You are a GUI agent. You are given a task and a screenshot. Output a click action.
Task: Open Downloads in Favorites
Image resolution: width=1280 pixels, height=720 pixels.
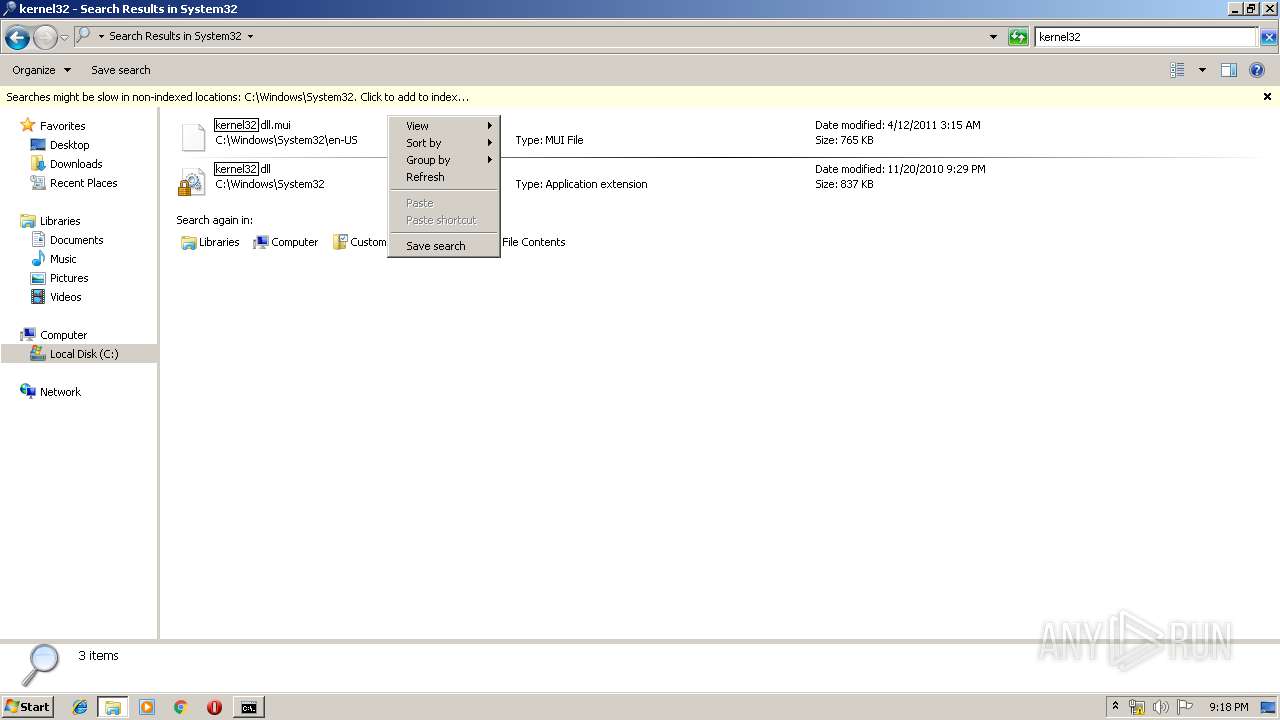[x=76, y=164]
